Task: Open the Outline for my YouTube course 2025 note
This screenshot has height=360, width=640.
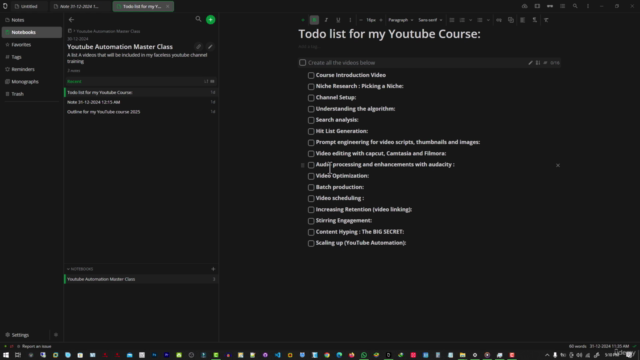Action: [141, 112]
